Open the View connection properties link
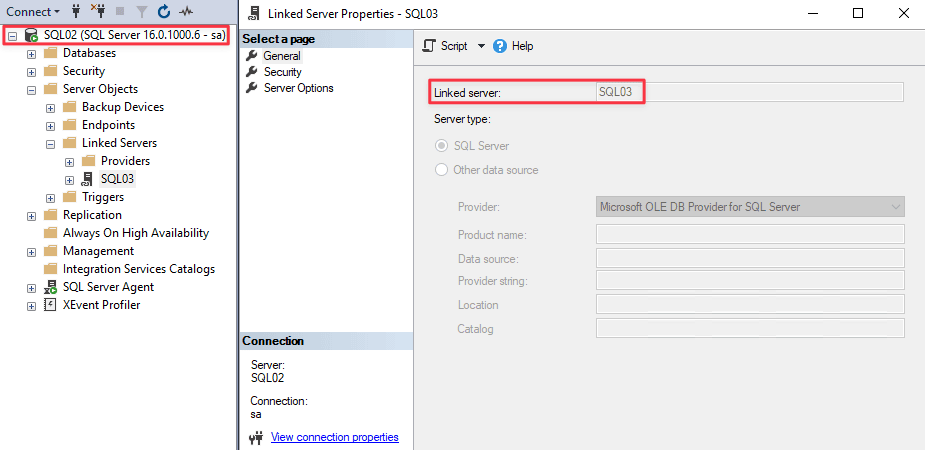The height and width of the screenshot is (450, 925). pyautogui.click(x=334, y=437)
